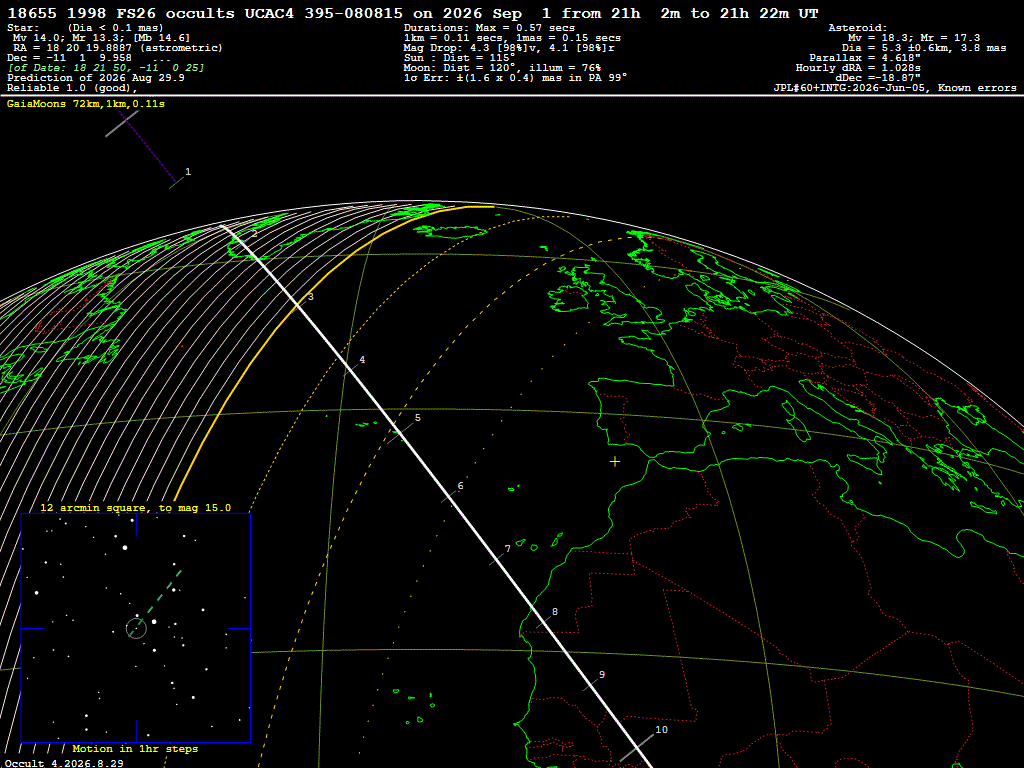
Task: Click path time marker 8
Action: [x=555, y=612]
